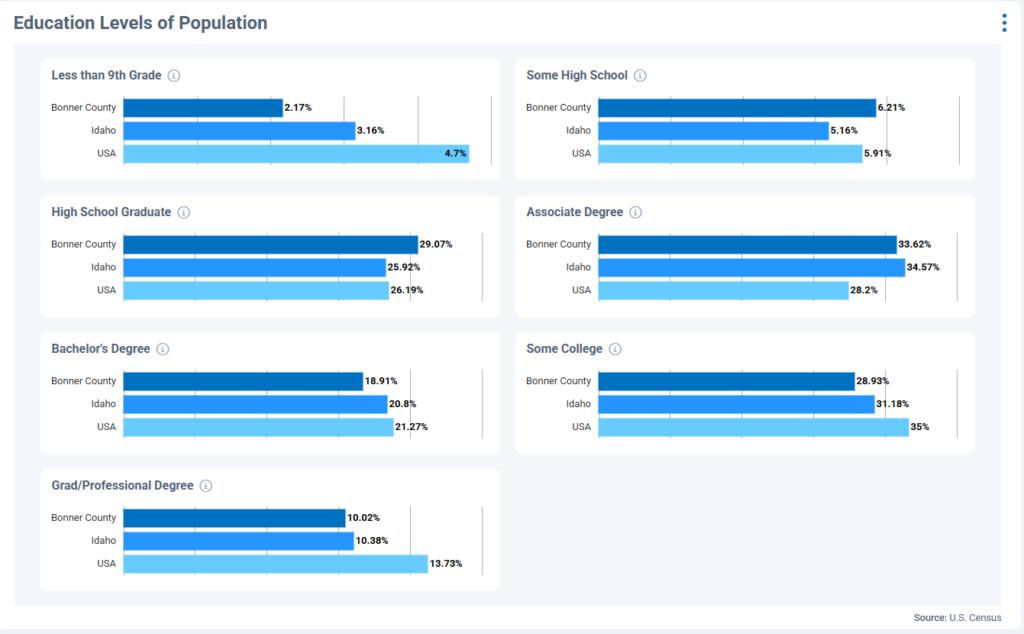Expand details for the Some High School card
The height and width of the screenshot is (634, 1024).
click(x=640, y=75)
